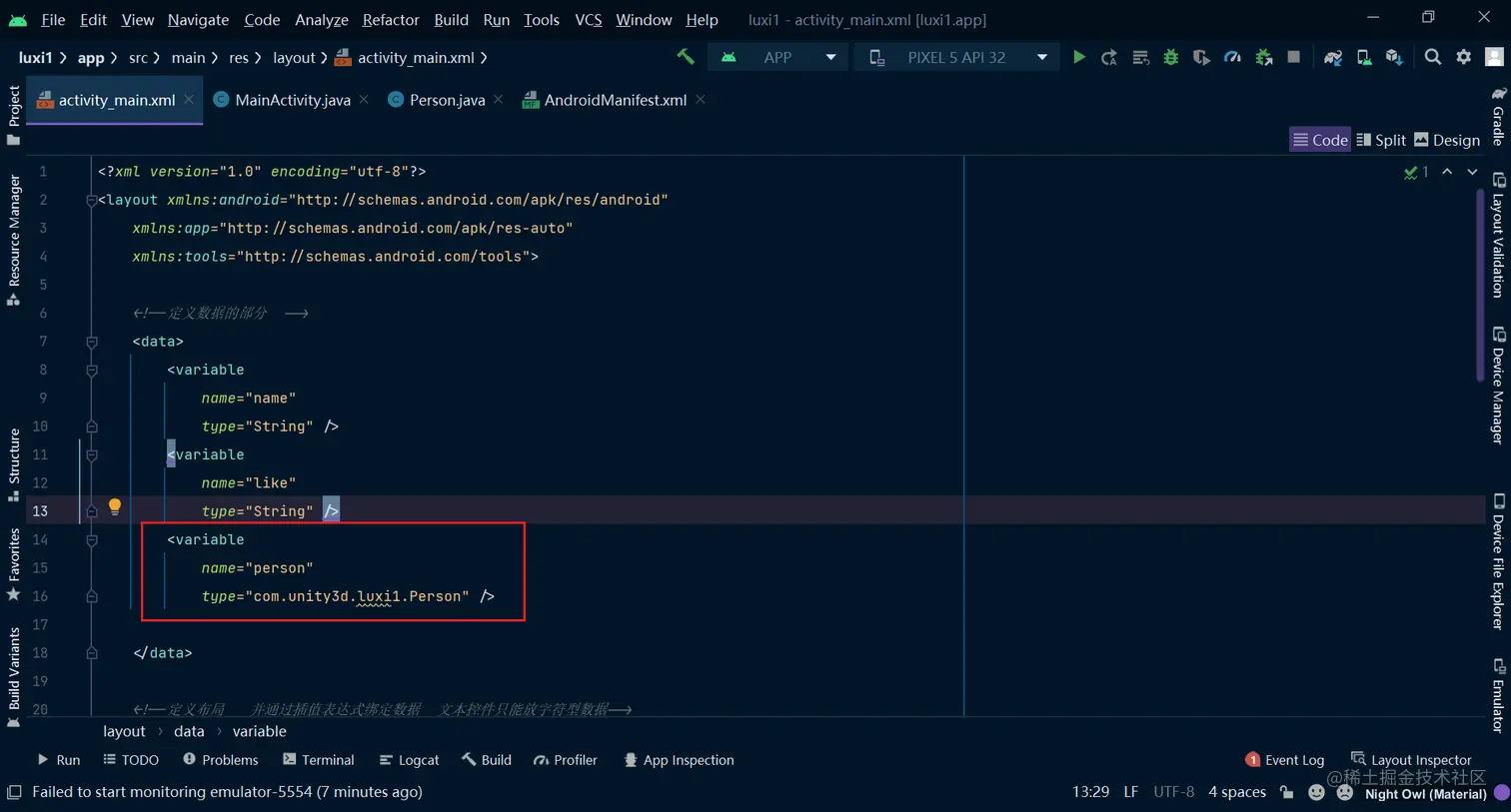Go to previous highlighted problem arrow
The width and height of the screenshot is (1511, 812).
pyautogui.click(x=1447, y=172)
